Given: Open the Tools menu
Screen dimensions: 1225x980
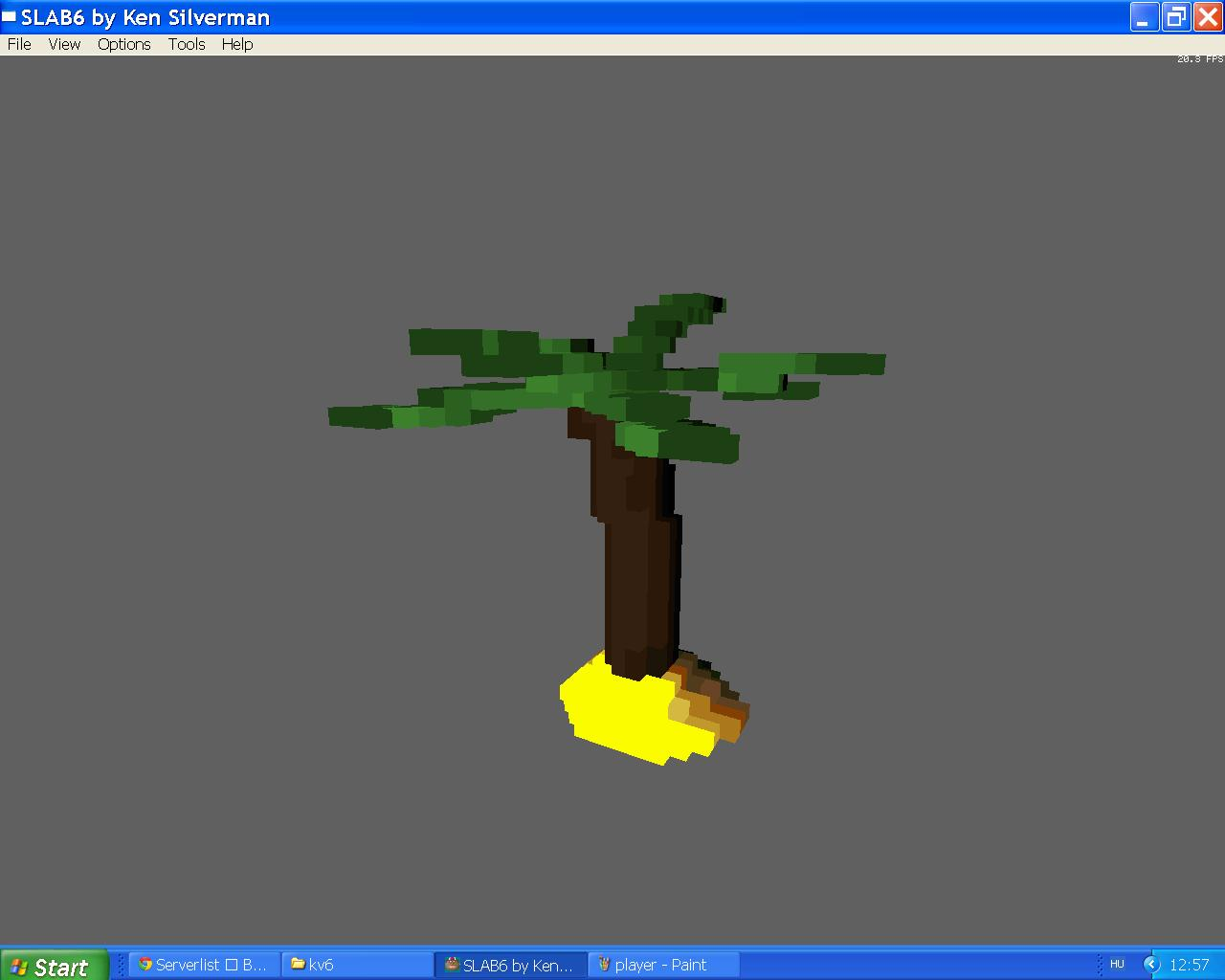Looking at the screenshot, I should tap(186, 44).
